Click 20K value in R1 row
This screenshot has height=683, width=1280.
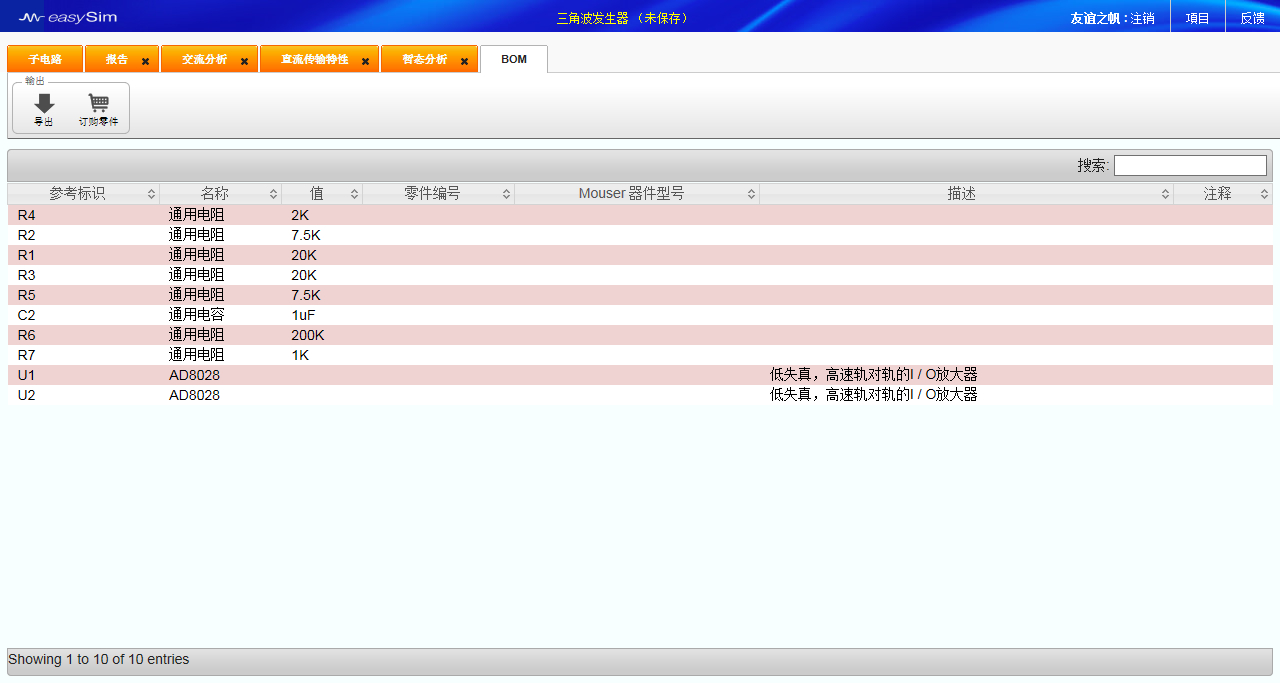304,255
